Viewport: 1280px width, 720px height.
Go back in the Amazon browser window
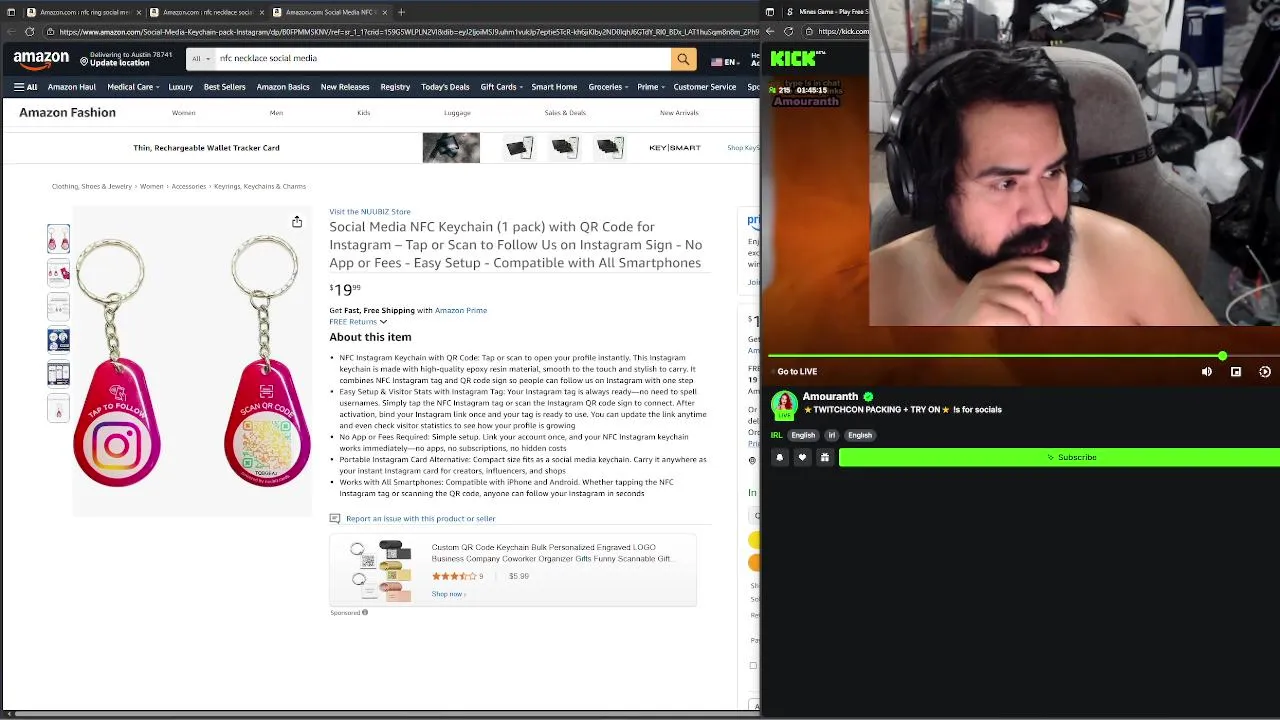pos(12,32)
